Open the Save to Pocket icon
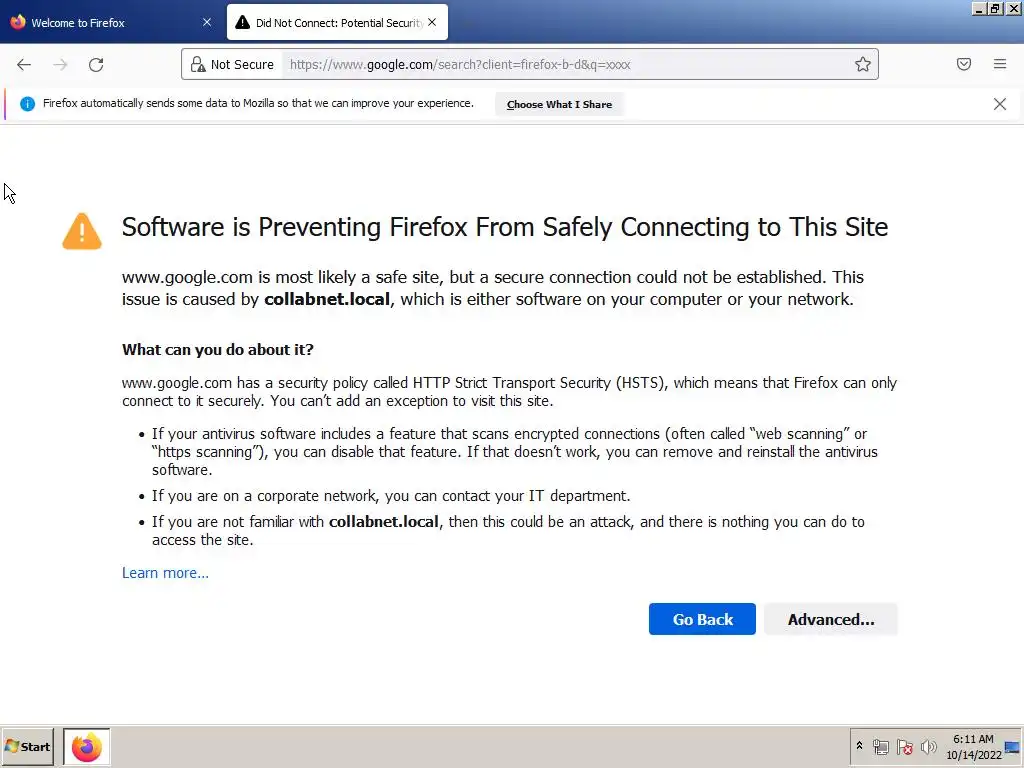Screen dimensions: 1024x768 [964, 64]
